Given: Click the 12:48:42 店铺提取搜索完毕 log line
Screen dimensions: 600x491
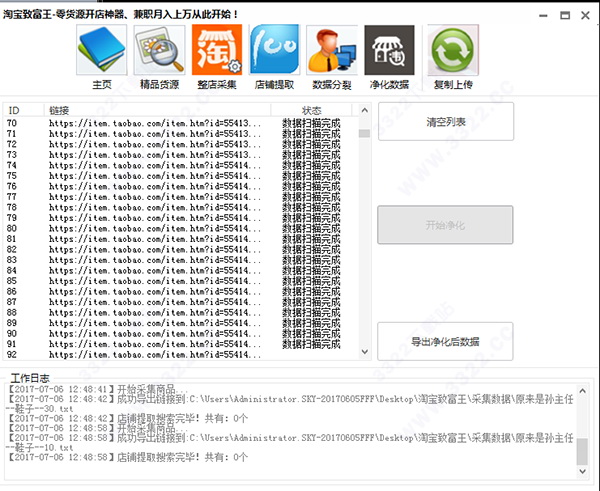Looking at the screenshot, I should (128, 418).
